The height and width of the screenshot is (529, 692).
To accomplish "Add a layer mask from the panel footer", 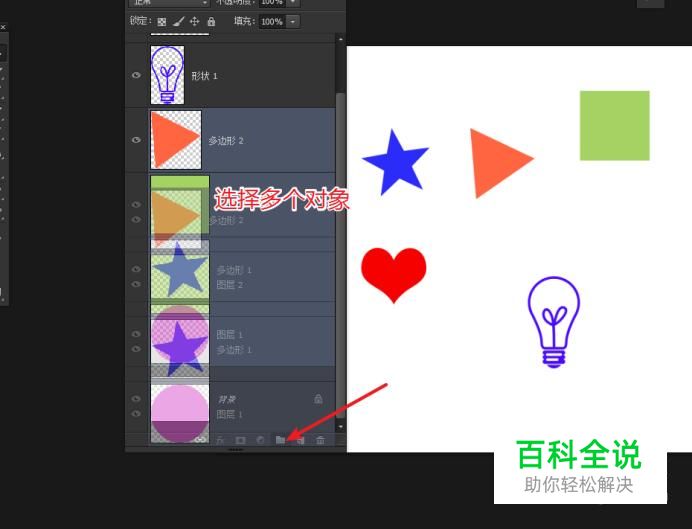I will [240, 440].
